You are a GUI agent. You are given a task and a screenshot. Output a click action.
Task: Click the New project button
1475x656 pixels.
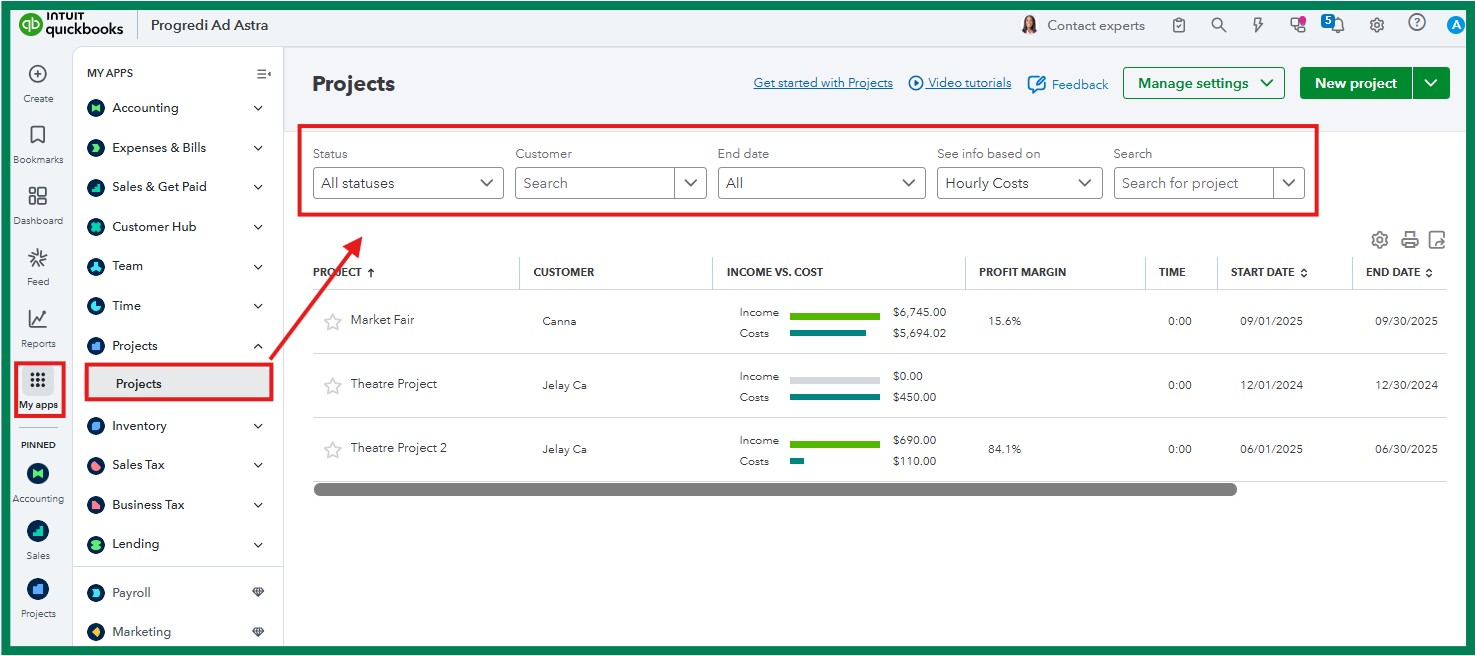click(1355, 83)
